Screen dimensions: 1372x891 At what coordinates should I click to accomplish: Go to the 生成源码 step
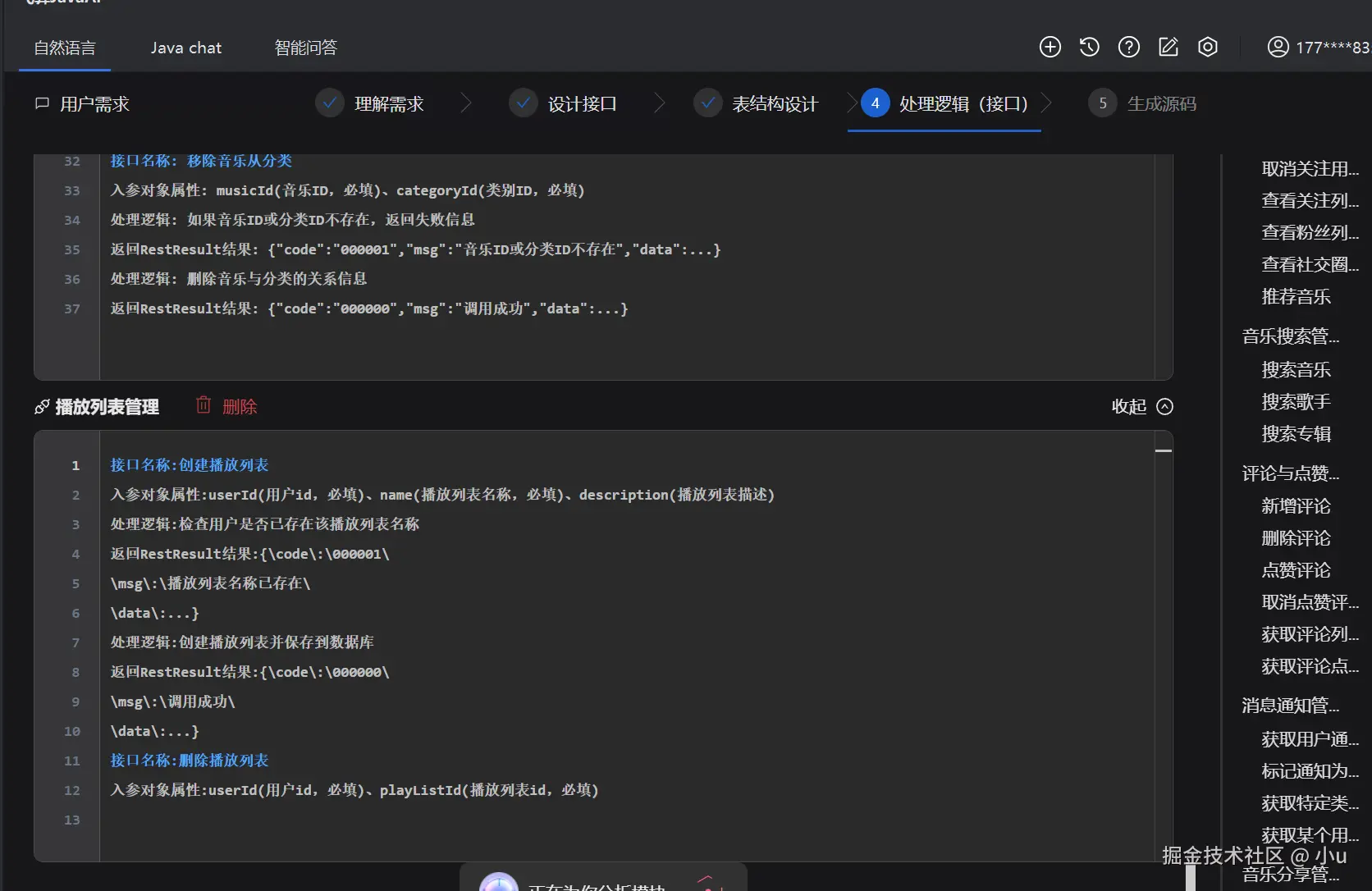point(1163,103)
